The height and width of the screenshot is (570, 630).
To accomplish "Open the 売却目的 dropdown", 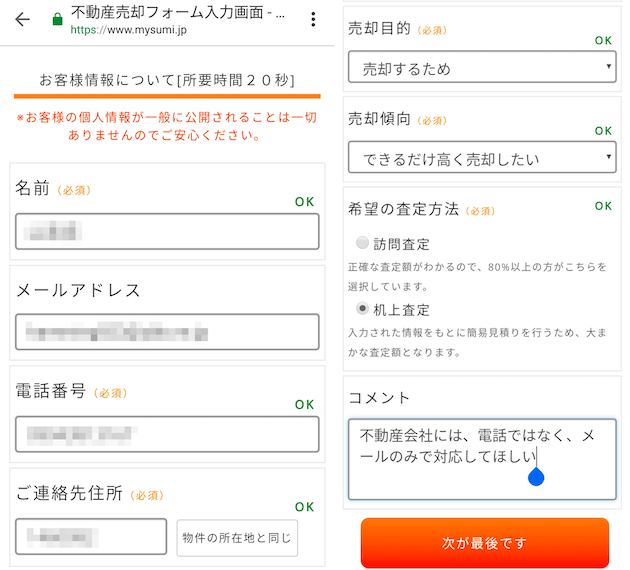I will (x=482, y=67).
